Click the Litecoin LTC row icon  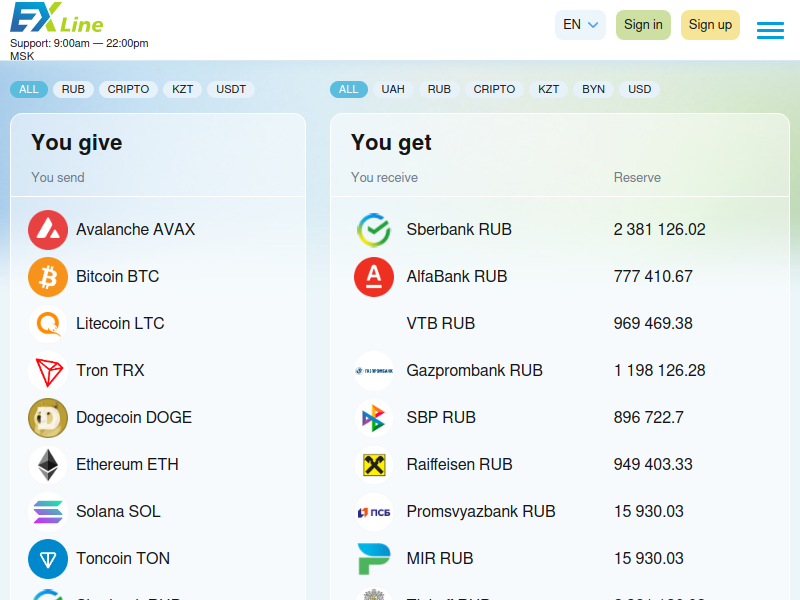pos(48,324)
